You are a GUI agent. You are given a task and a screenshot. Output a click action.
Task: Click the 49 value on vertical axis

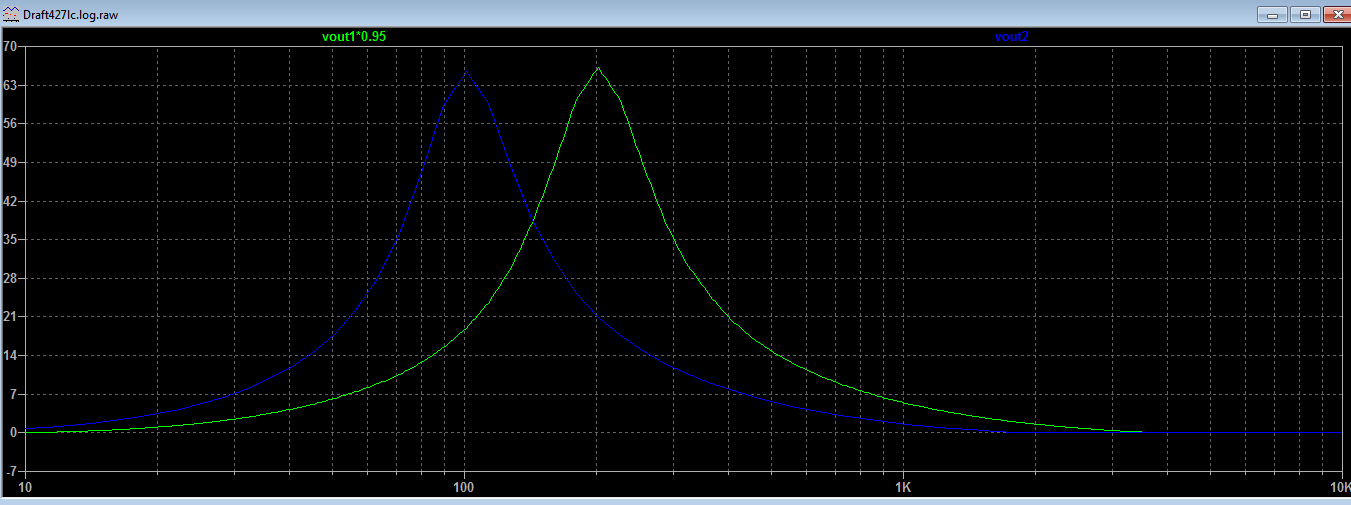[x=10, y=162]
